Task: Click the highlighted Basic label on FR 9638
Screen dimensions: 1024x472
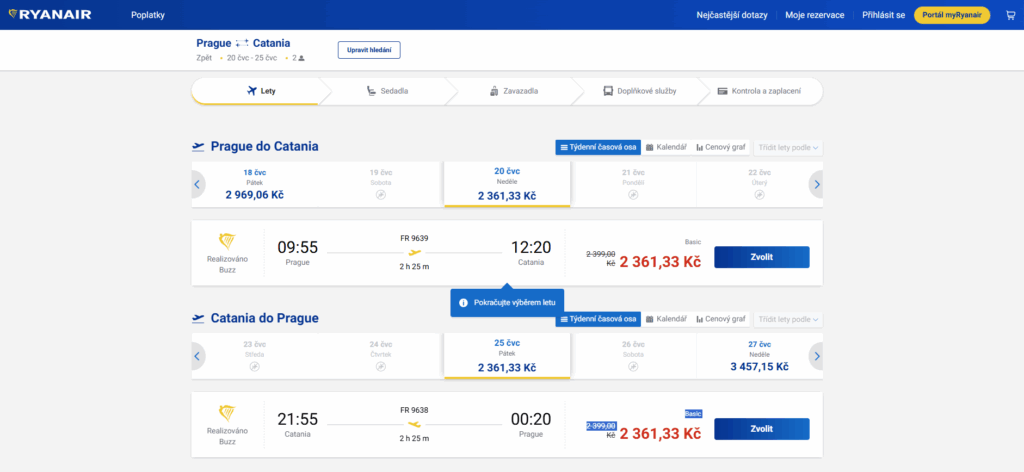Action: click(693, 413)
